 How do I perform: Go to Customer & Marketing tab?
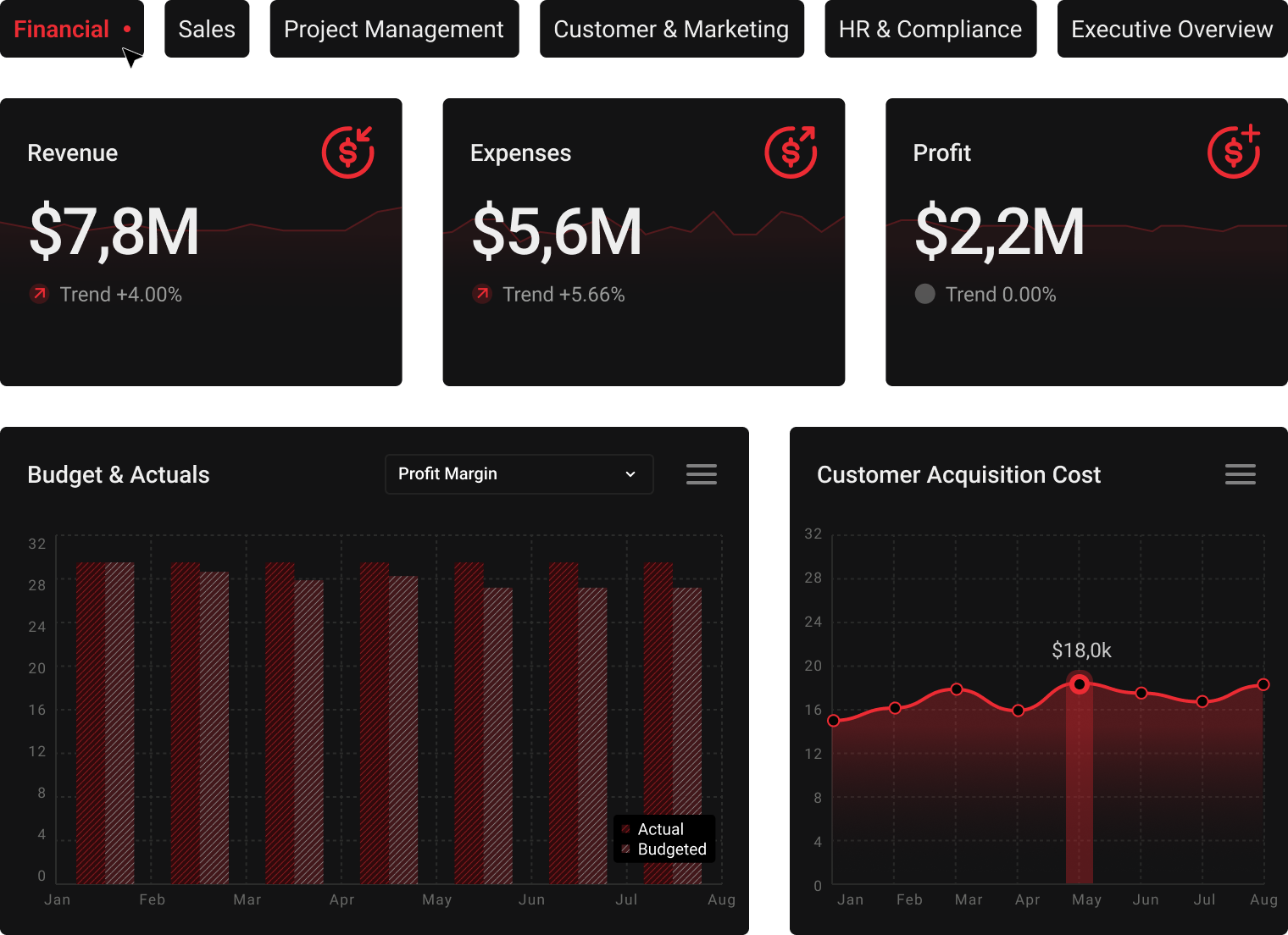pyautogui.click(x=671, y=29)
